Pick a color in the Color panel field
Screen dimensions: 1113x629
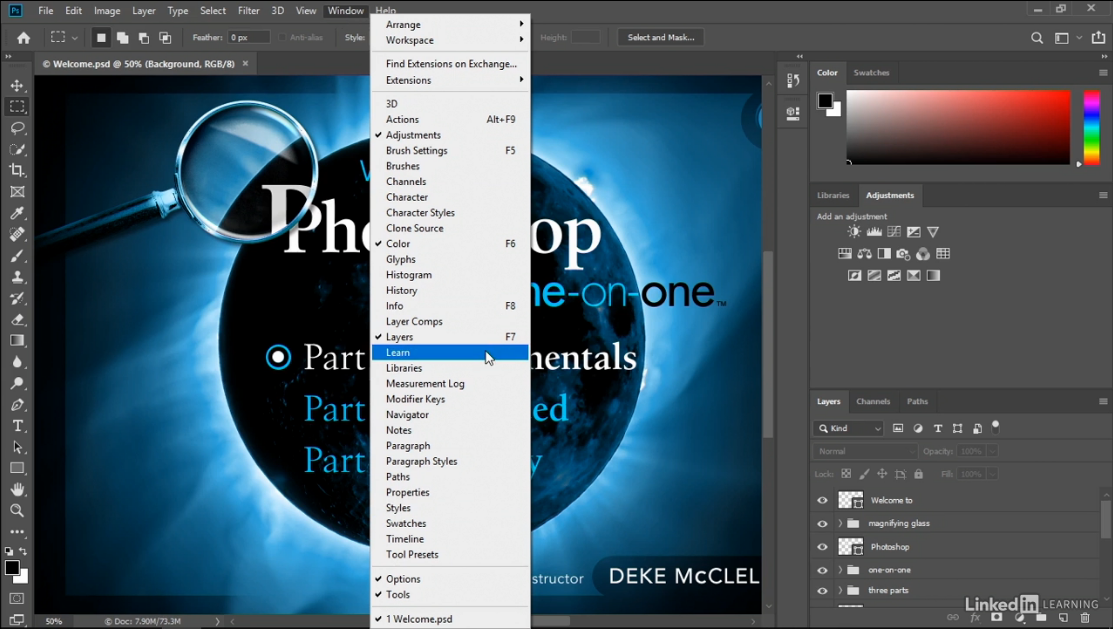pos(958,128)
